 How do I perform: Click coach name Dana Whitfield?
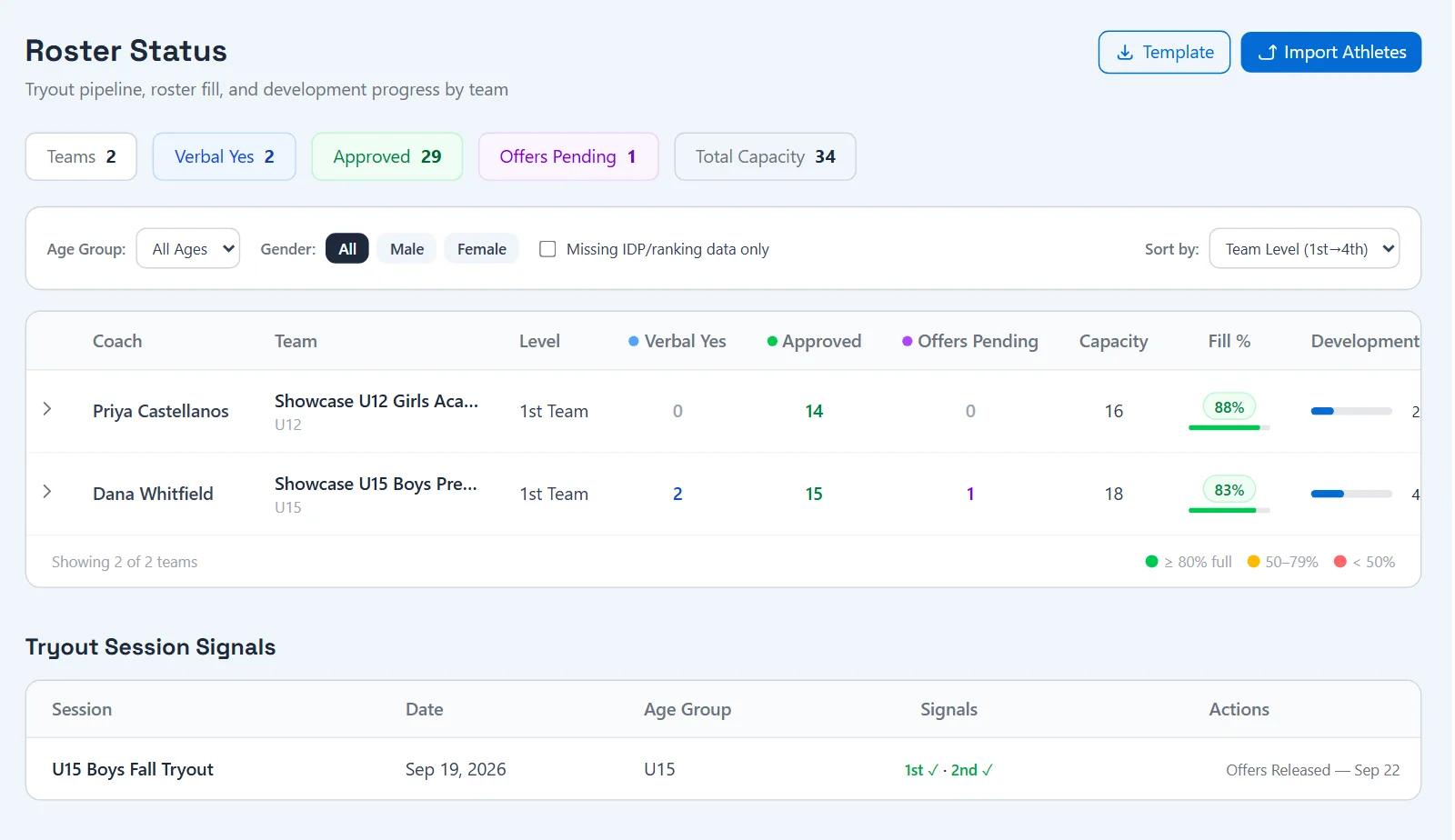pos(153,494)
